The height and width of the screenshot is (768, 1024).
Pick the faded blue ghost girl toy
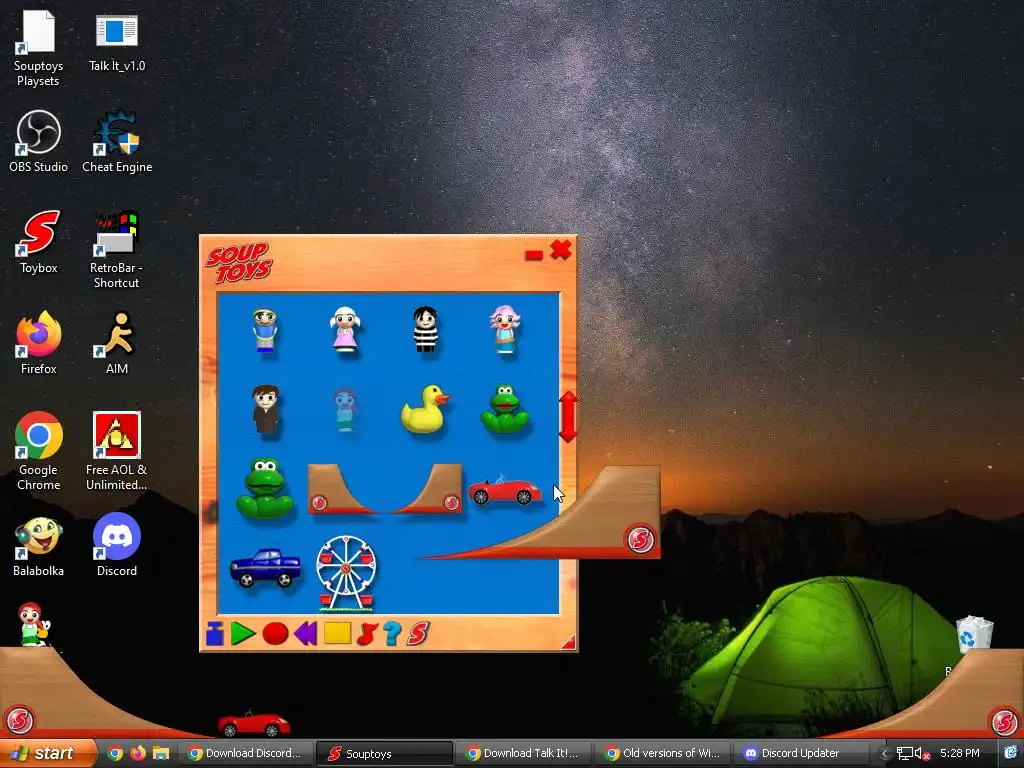point(345,410)
